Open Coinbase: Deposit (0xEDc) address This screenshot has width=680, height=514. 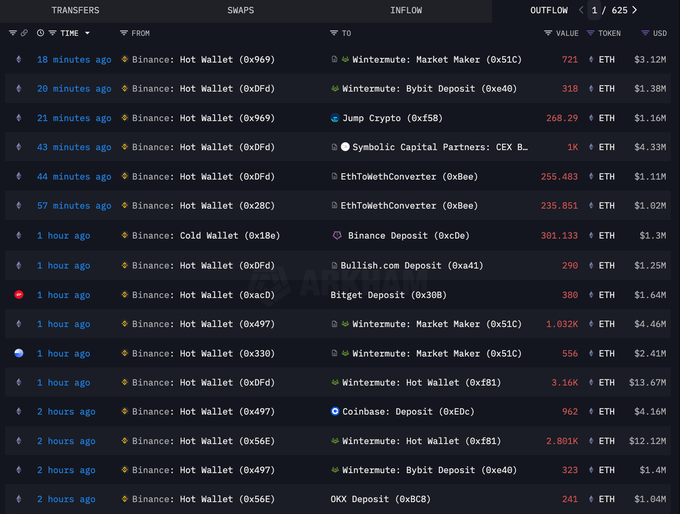[x=409, y=411]
